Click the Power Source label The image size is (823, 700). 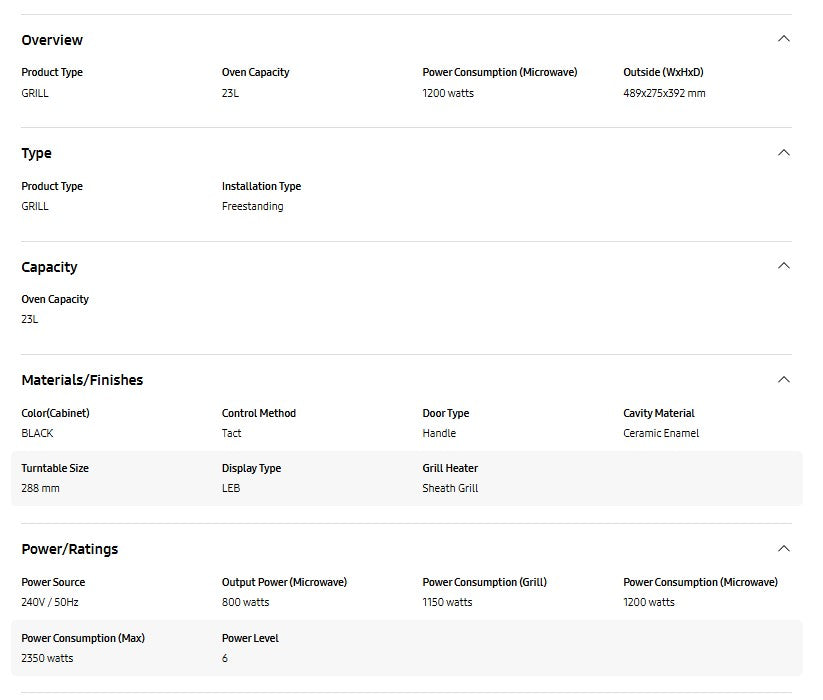(53, 582)
